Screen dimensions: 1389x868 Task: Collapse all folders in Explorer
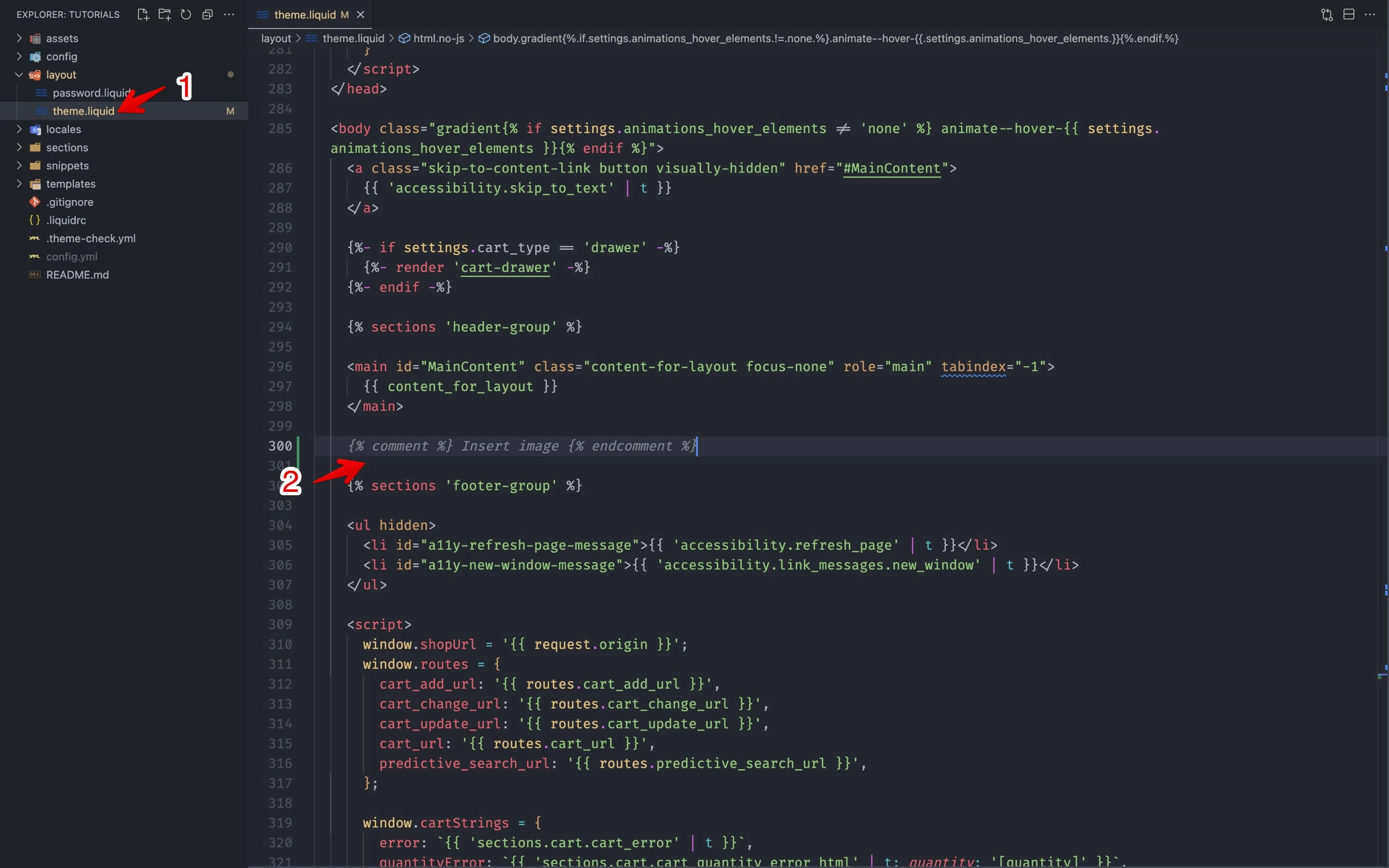[x=207, y=14]
